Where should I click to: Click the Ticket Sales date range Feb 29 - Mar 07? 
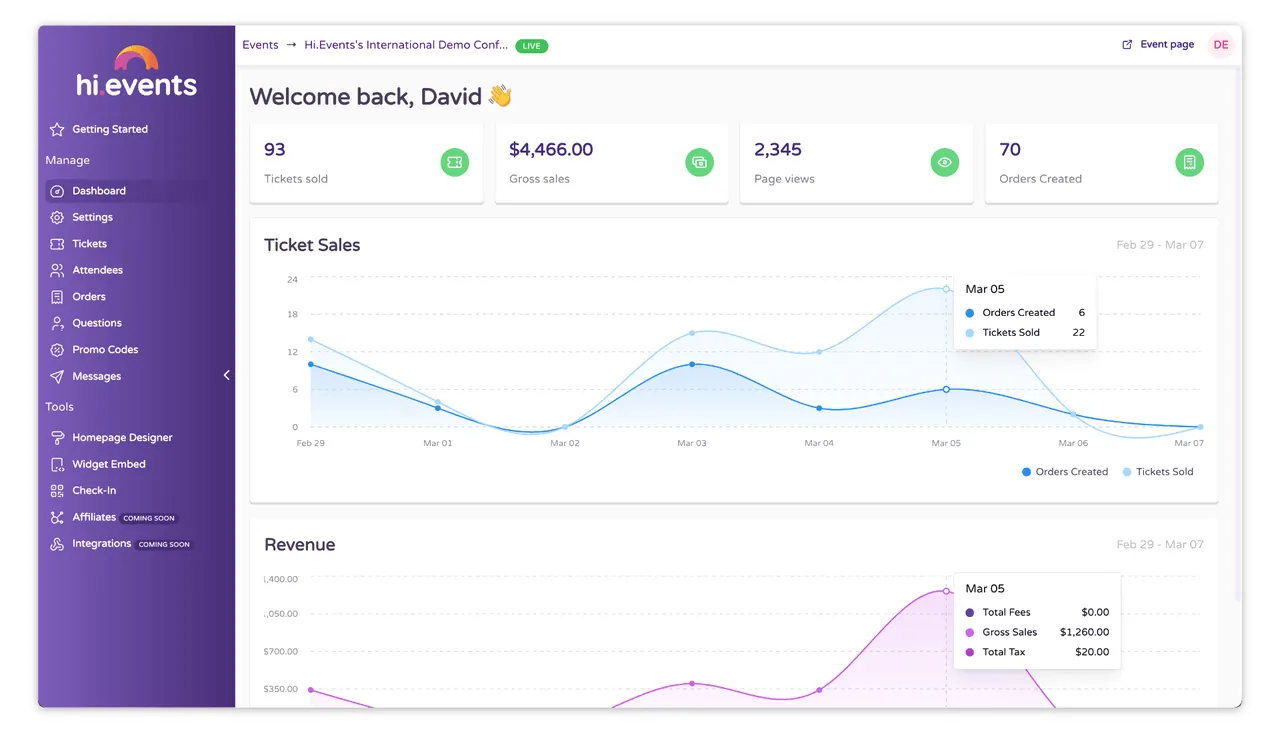(x=1160, y=245)
